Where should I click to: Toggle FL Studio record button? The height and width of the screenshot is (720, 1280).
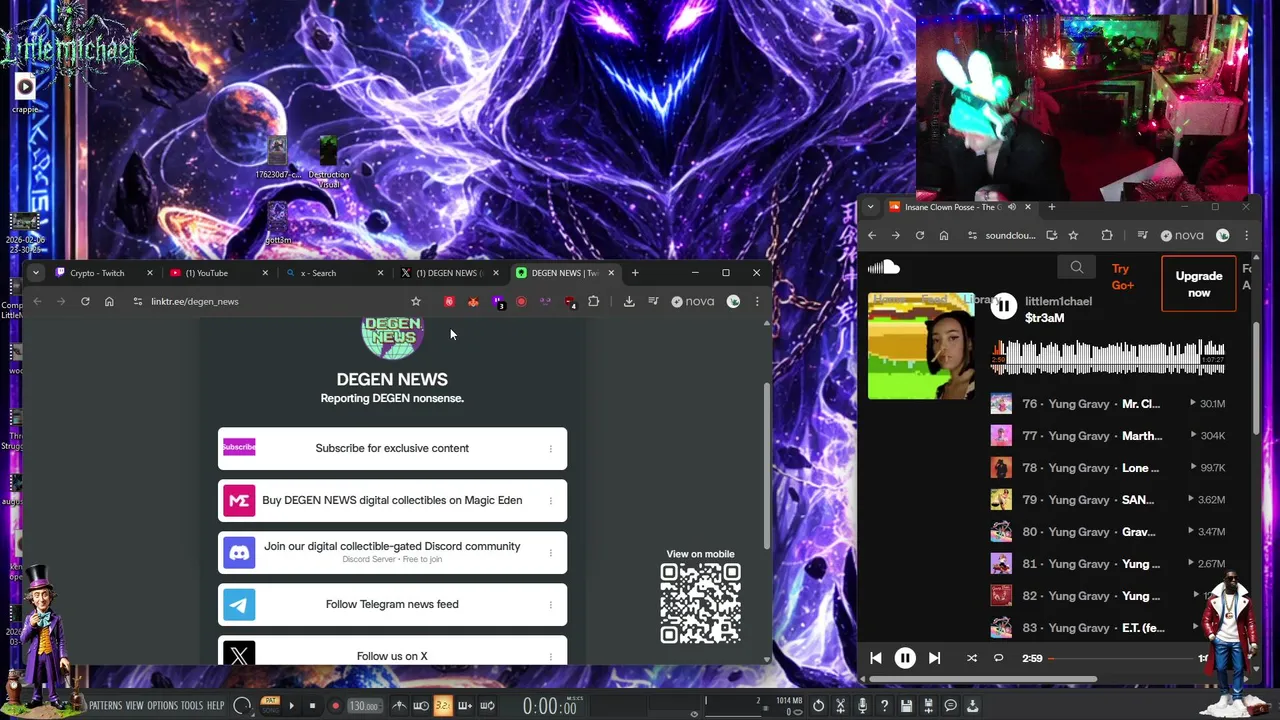(x=335, y=706)
